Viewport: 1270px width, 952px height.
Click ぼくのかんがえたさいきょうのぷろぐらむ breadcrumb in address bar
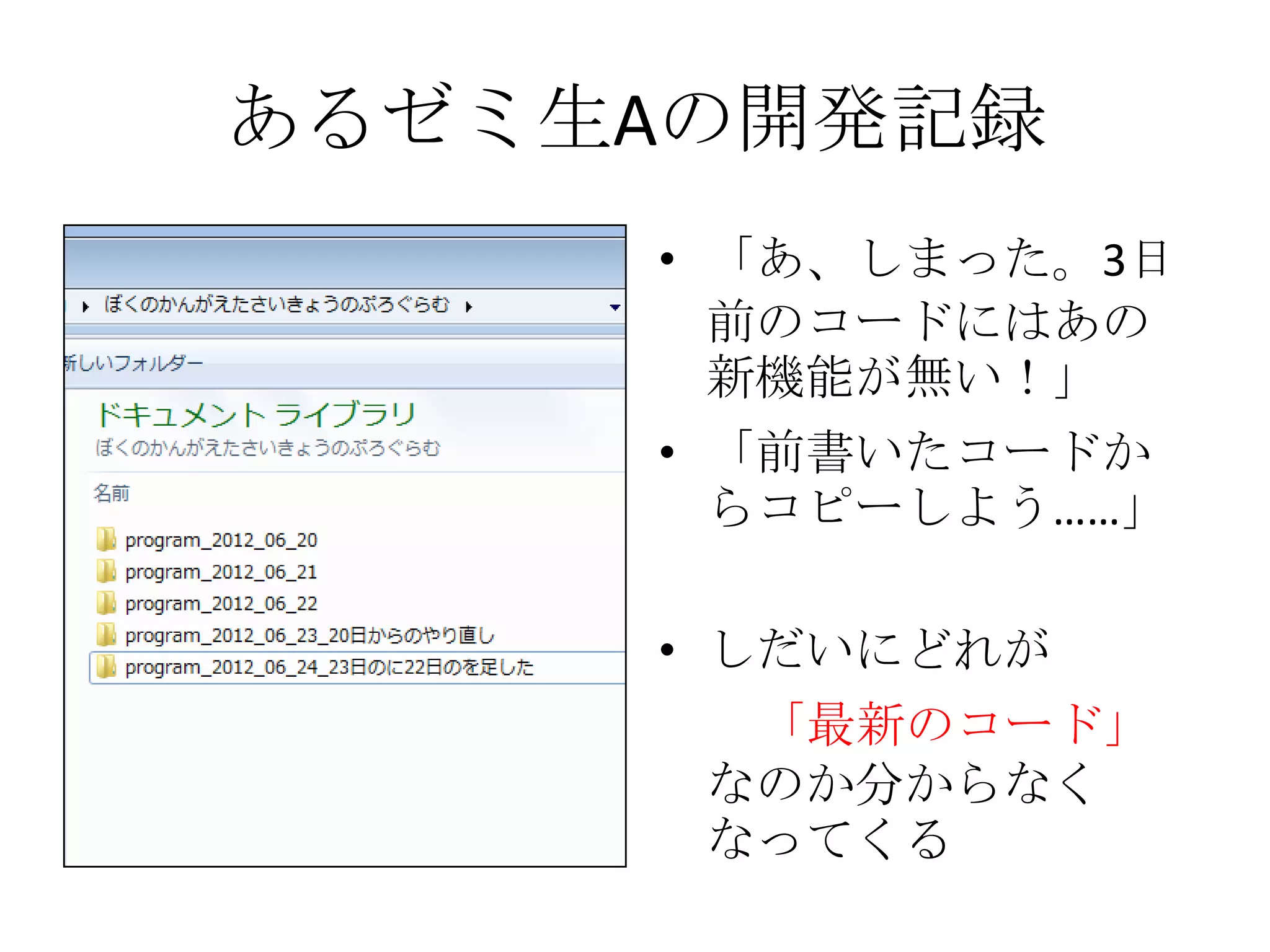[277, 305]
